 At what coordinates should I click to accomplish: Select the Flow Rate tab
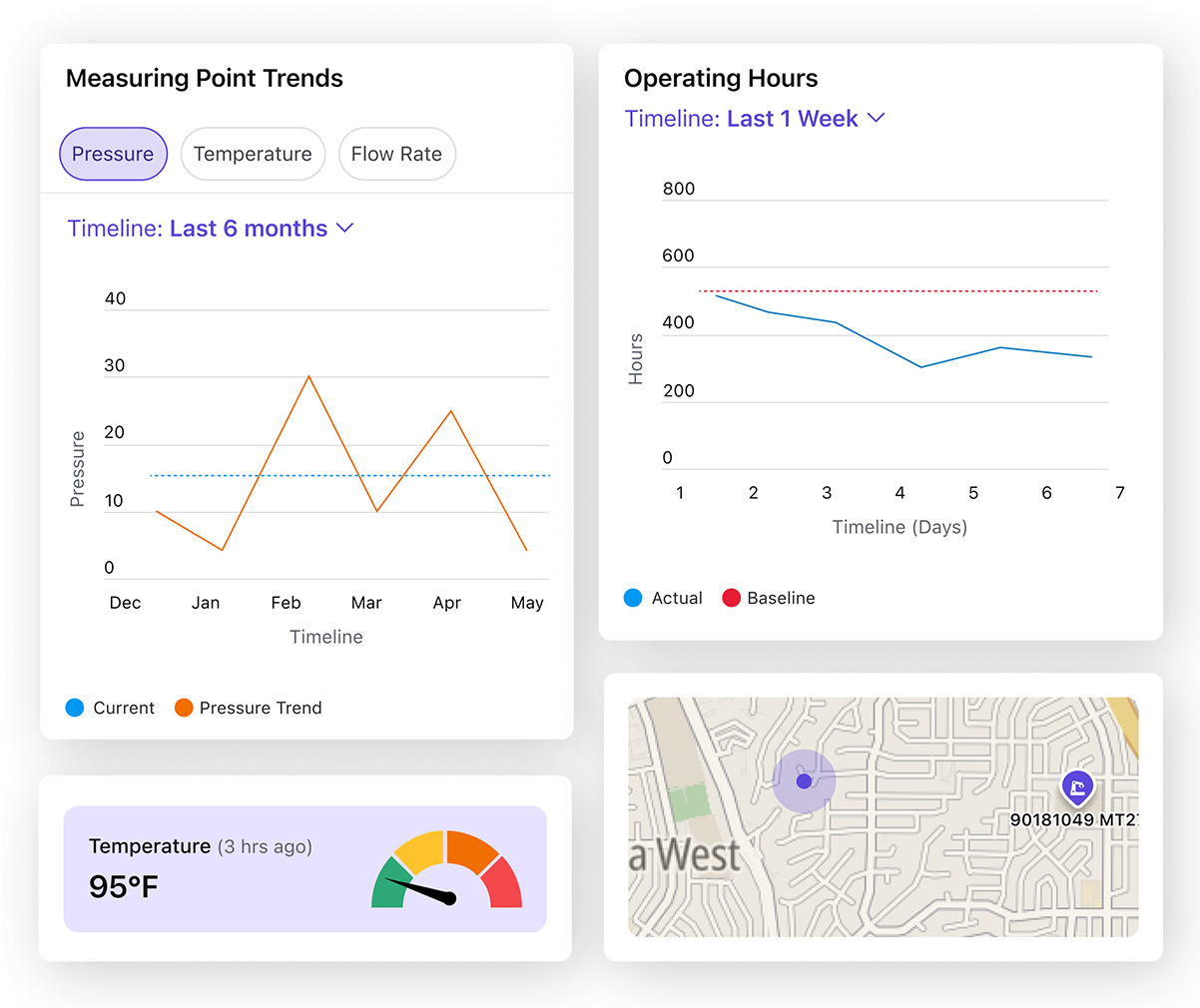tap(396, 154)
